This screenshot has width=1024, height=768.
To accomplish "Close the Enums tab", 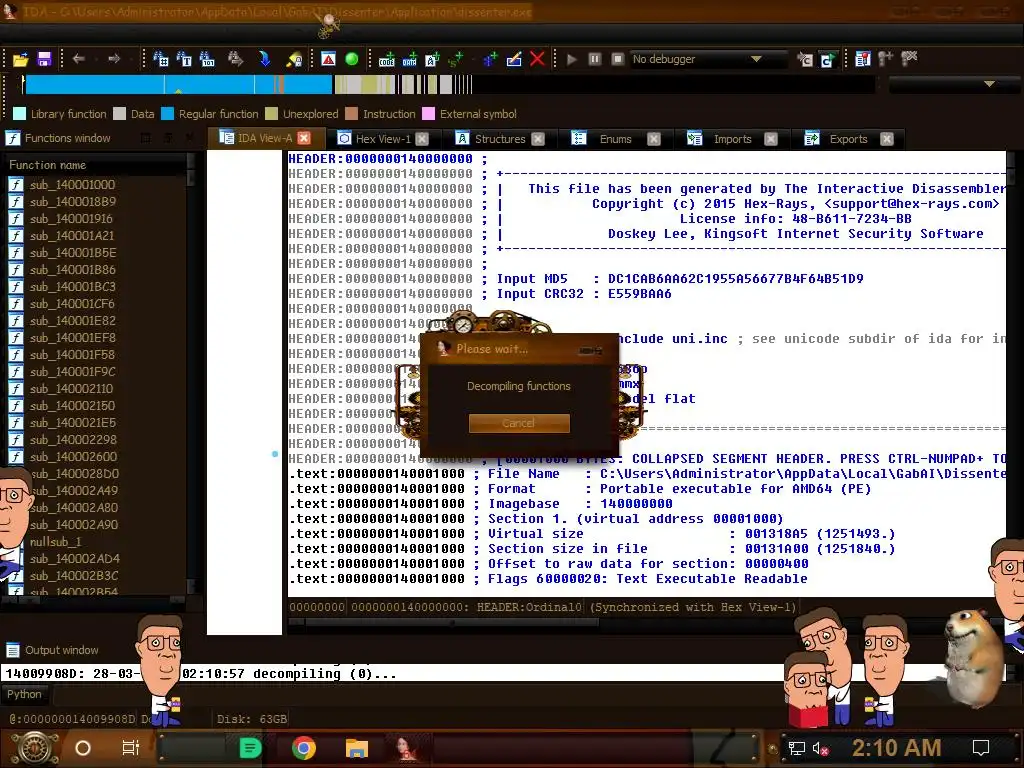I will coord(654,138).
